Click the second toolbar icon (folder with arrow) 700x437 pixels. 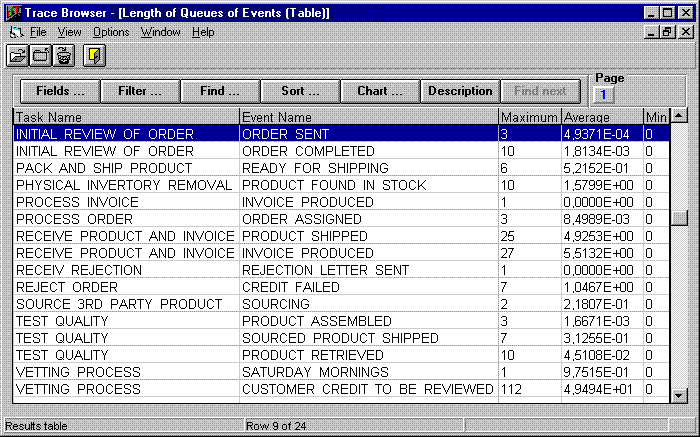coord(41,55)
